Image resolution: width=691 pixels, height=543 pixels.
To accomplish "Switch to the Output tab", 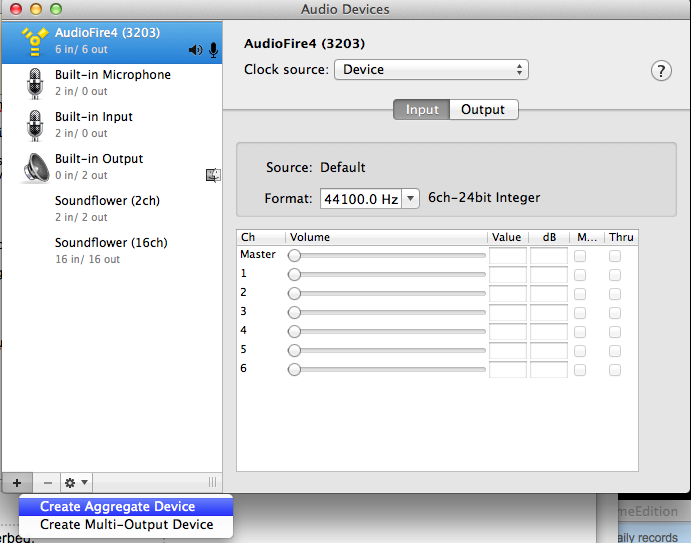I will [483, 109].
